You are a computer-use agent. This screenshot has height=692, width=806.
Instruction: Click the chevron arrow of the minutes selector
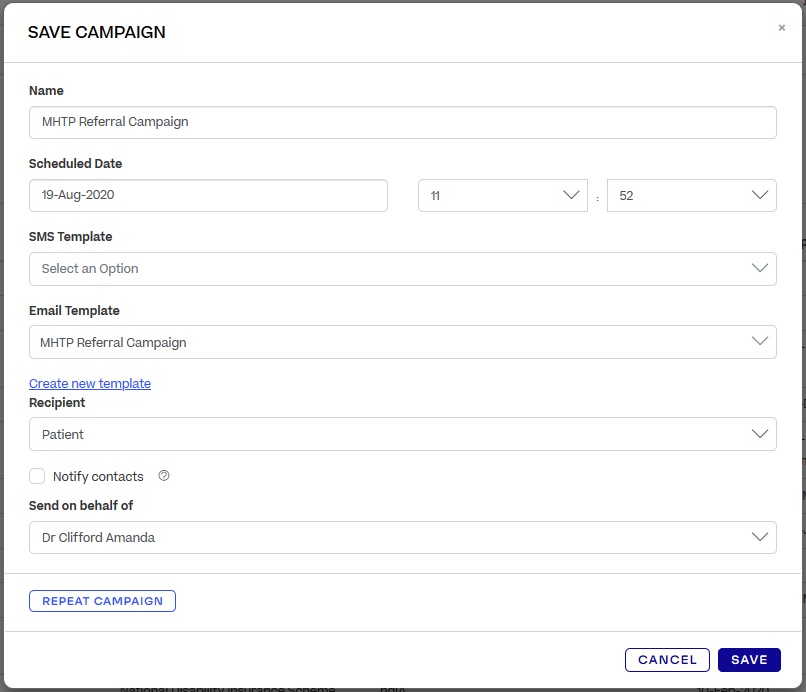(x=760, y=196)
